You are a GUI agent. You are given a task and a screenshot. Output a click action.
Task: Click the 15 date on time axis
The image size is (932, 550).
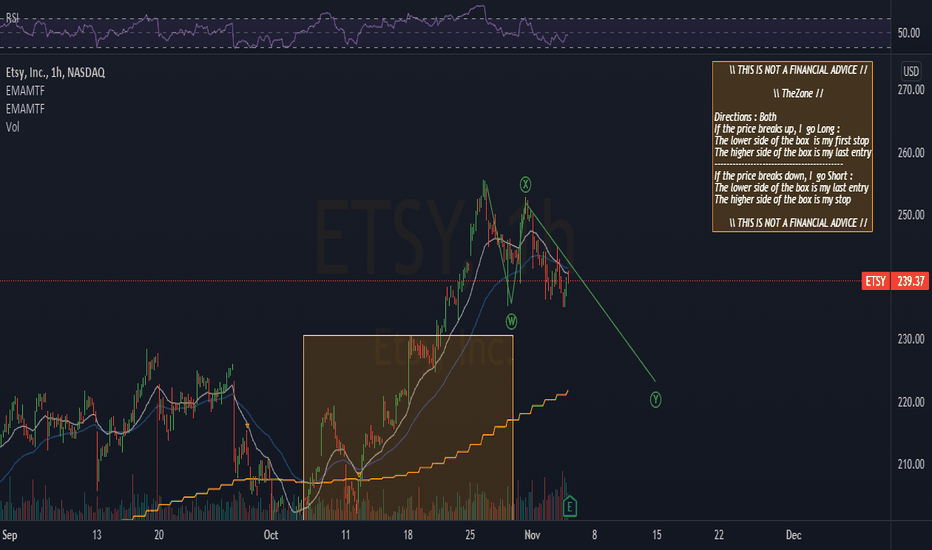click(x=657, y=535)
